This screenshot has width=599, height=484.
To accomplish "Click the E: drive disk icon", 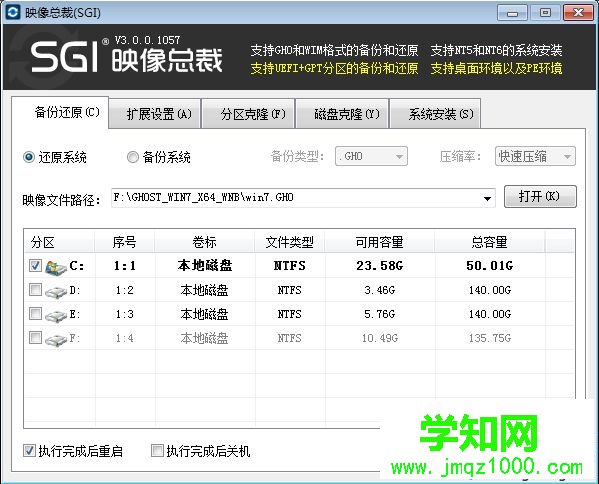I will point(56,316).
